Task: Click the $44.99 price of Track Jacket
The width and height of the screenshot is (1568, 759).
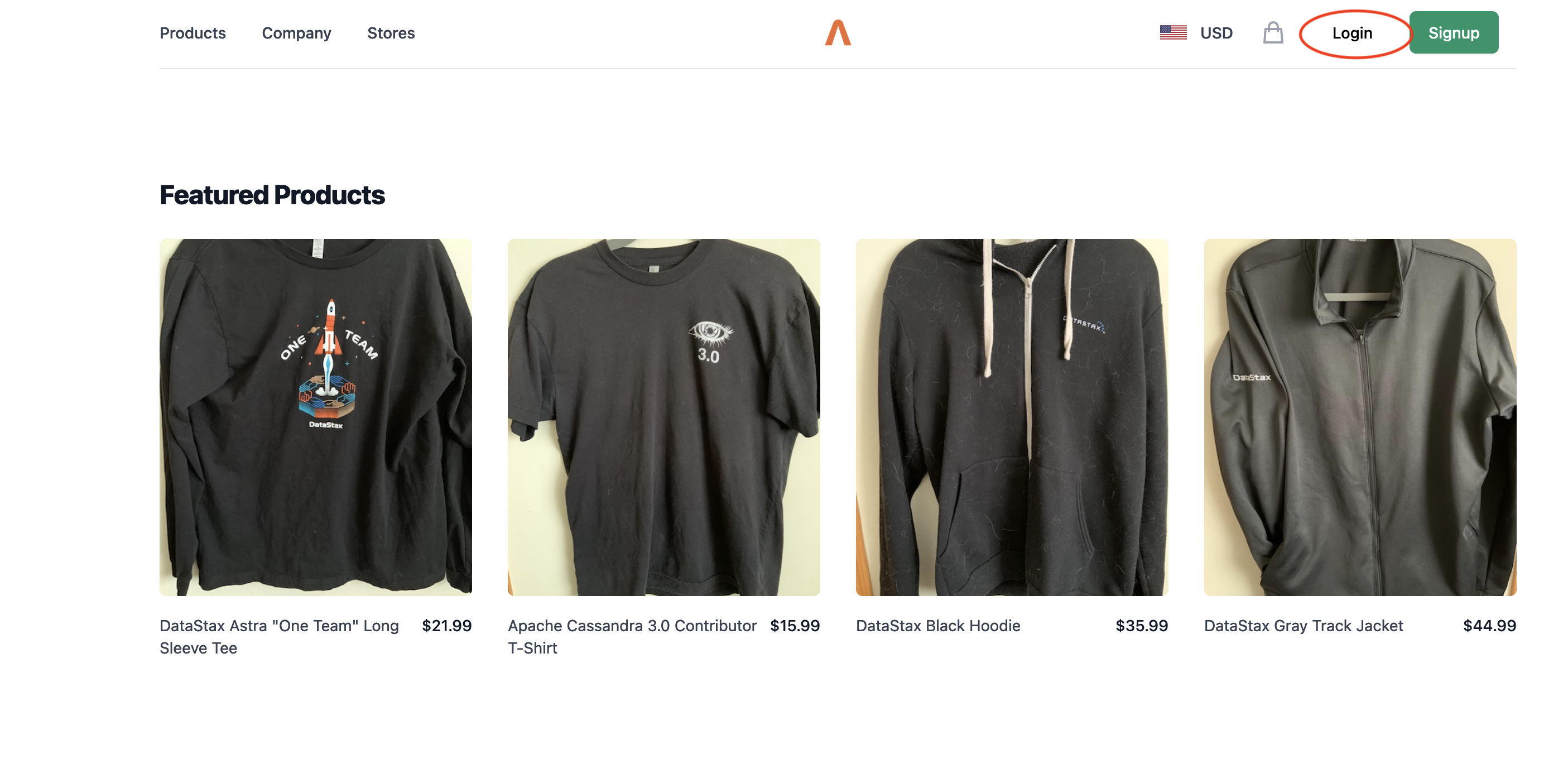Action: coord(1489,626)
